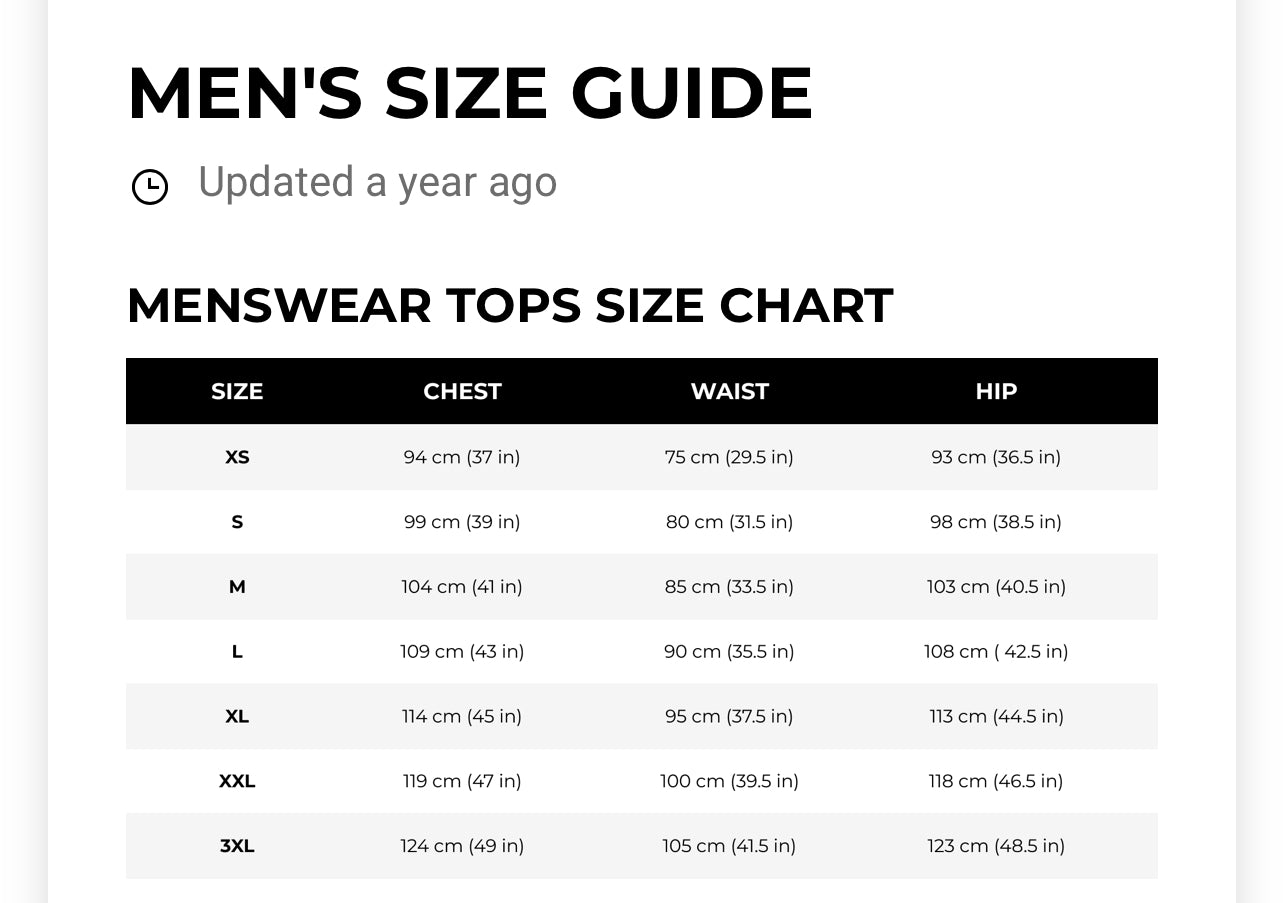This screenshot has width=1284, height=903.
Task: Select the 3XL size row label
Action: (x=237, y=846)
